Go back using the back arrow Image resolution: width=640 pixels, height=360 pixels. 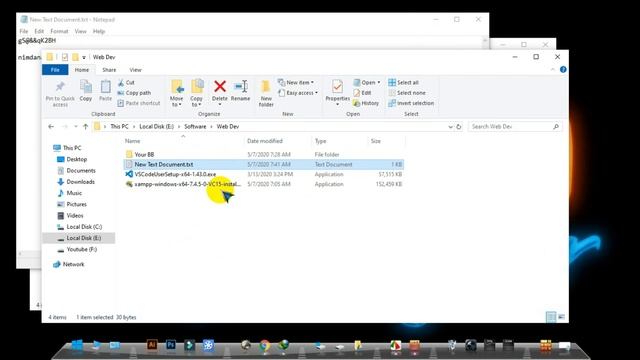51,127
